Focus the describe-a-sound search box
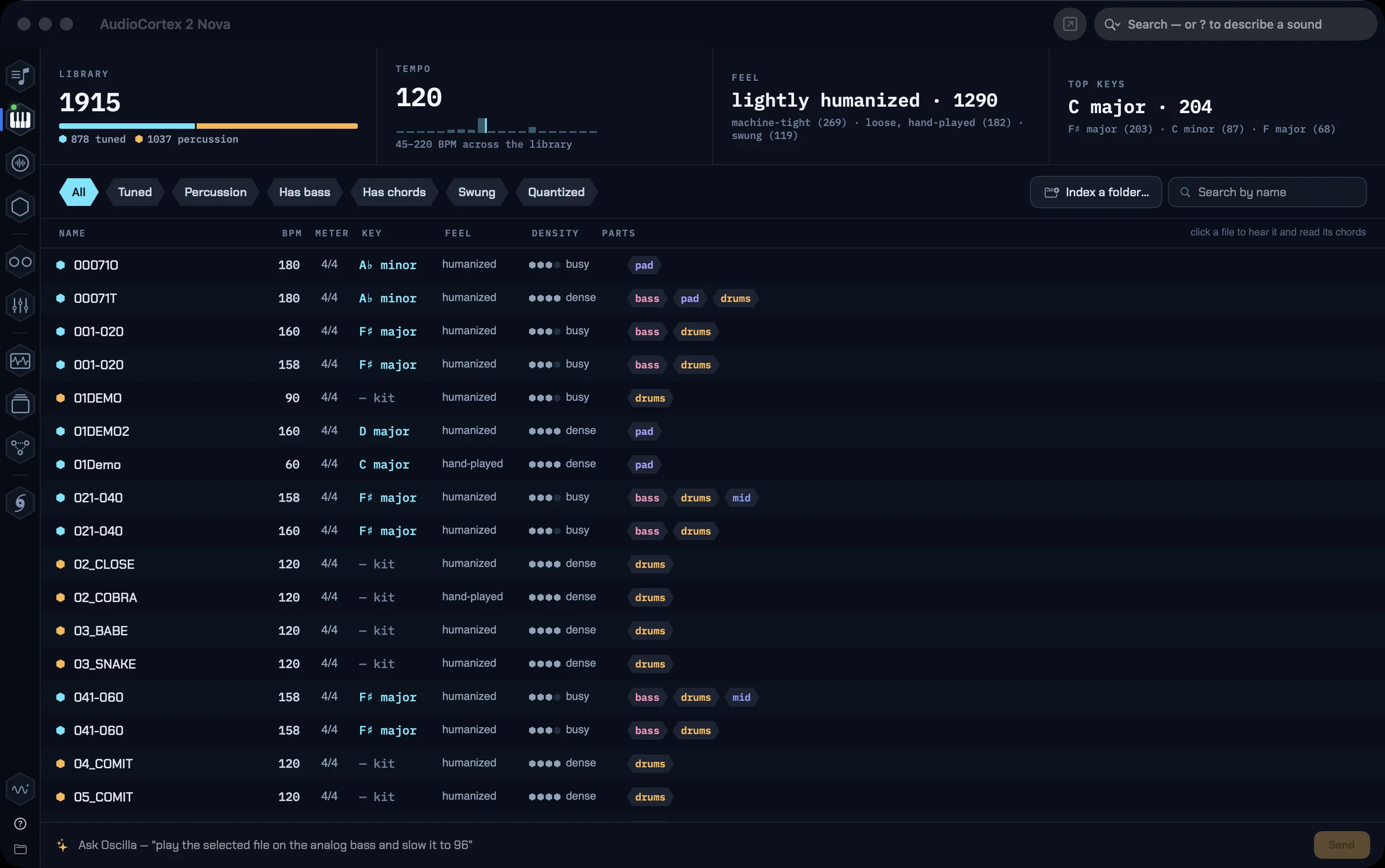 pos(1236,24)
